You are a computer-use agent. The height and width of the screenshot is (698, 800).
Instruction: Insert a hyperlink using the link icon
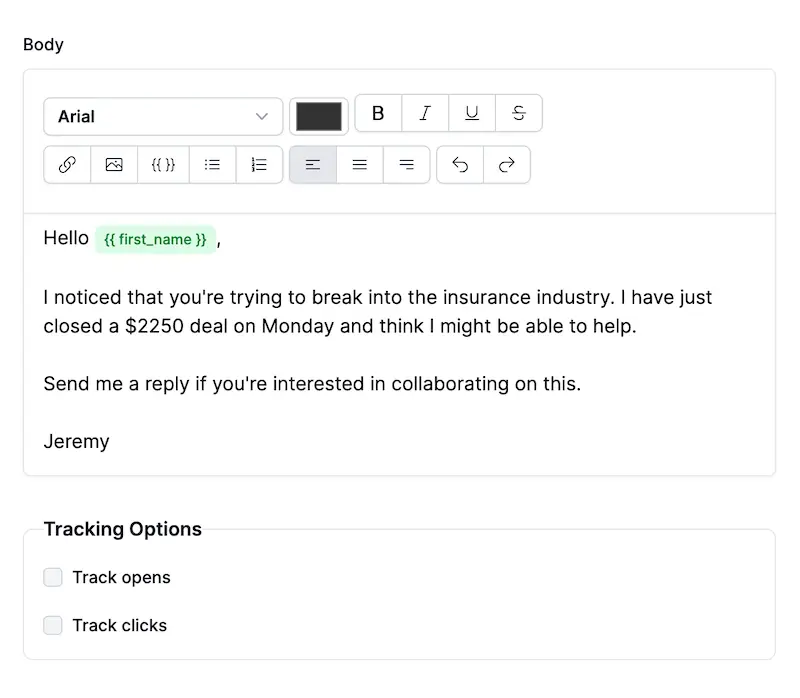click(66, 164)
